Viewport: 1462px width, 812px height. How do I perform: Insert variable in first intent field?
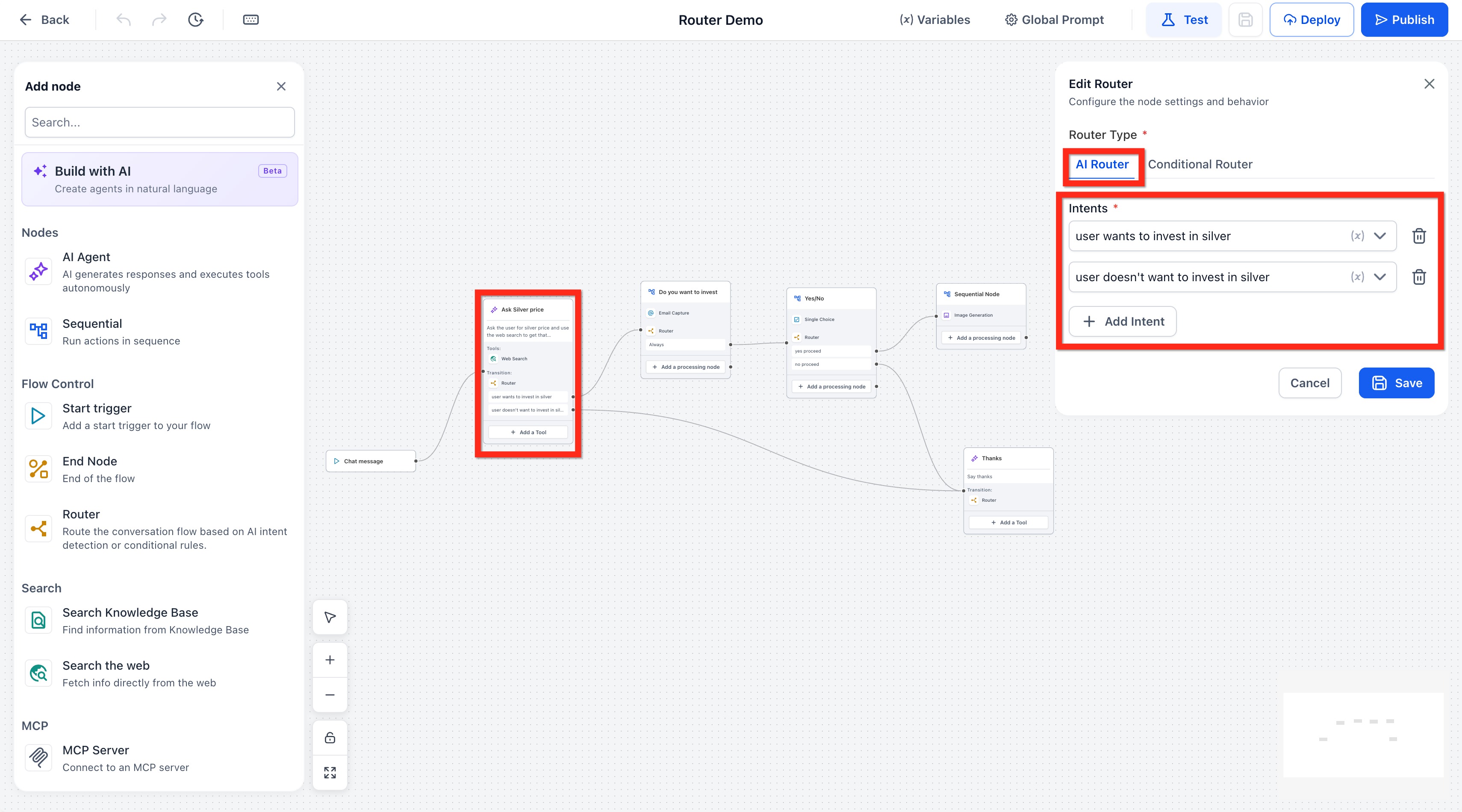point(1357,236)
